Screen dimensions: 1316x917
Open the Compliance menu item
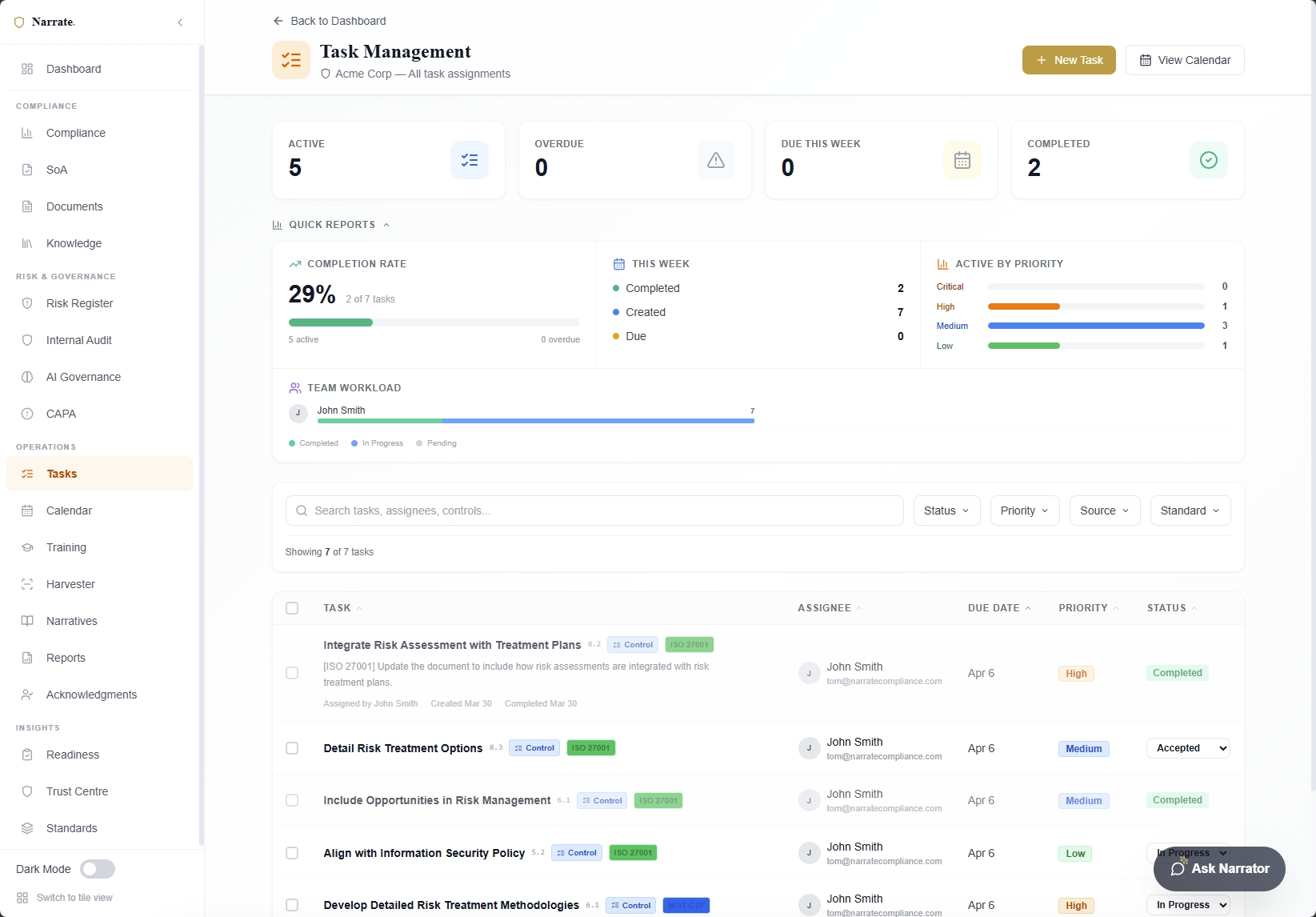[x=76, y=133]
